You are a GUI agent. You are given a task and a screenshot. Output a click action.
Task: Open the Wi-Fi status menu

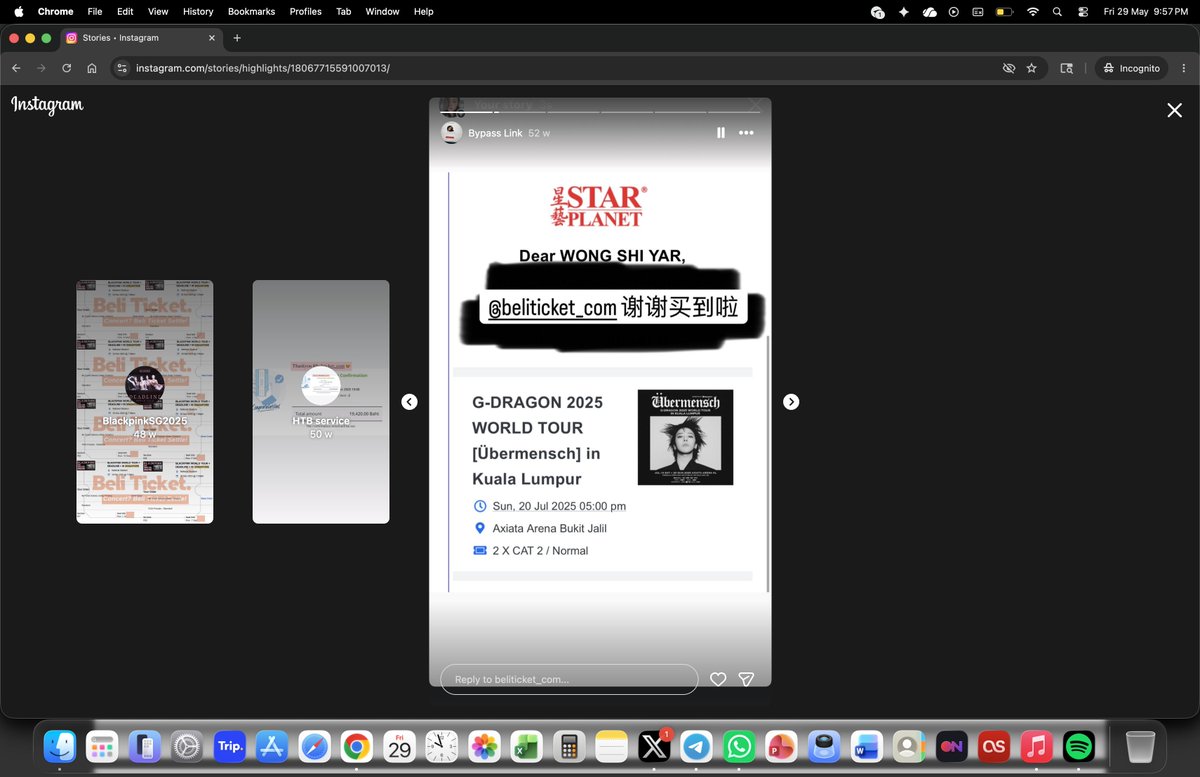pos(1032,11)
